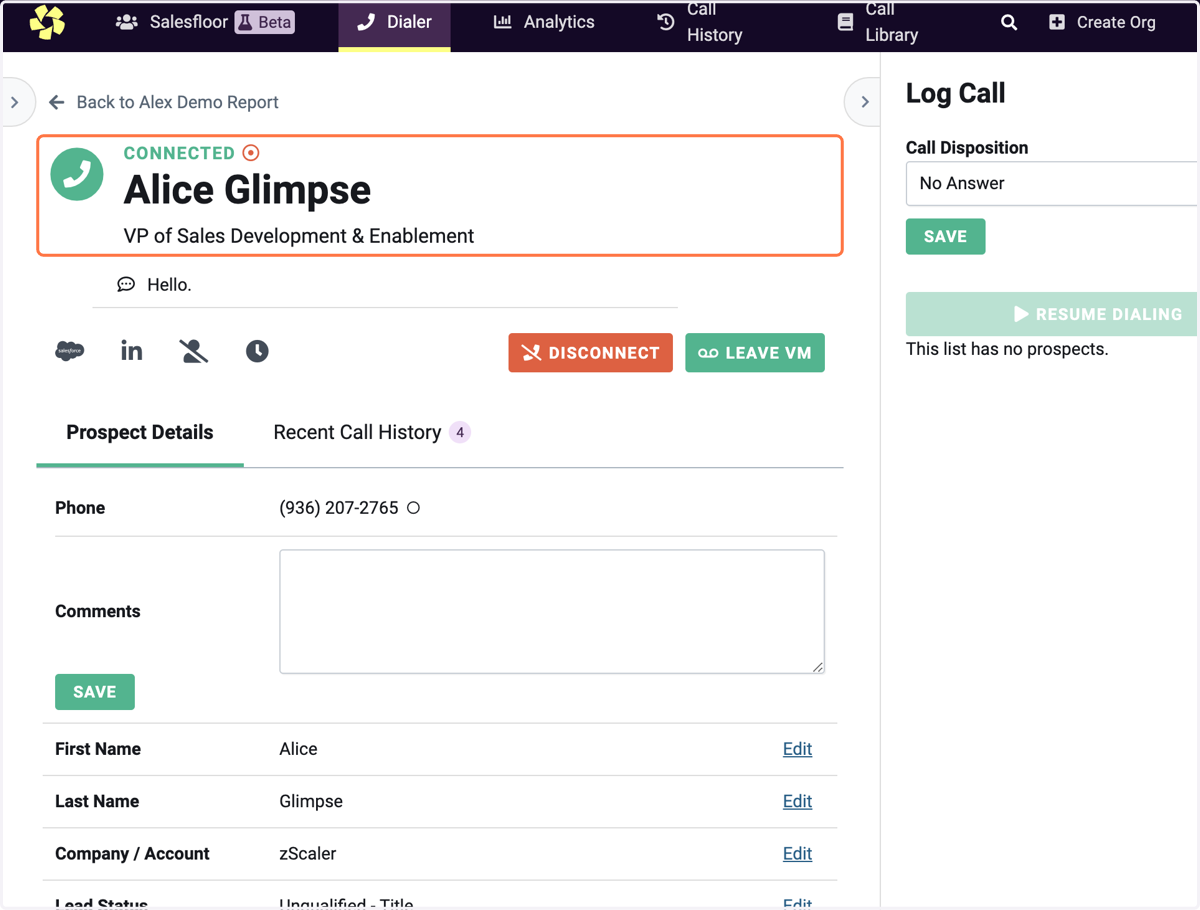Click the search magnifier icon
This screenshot has height=910, width=1200.
pyautogui.click(x=1009, y=22)
